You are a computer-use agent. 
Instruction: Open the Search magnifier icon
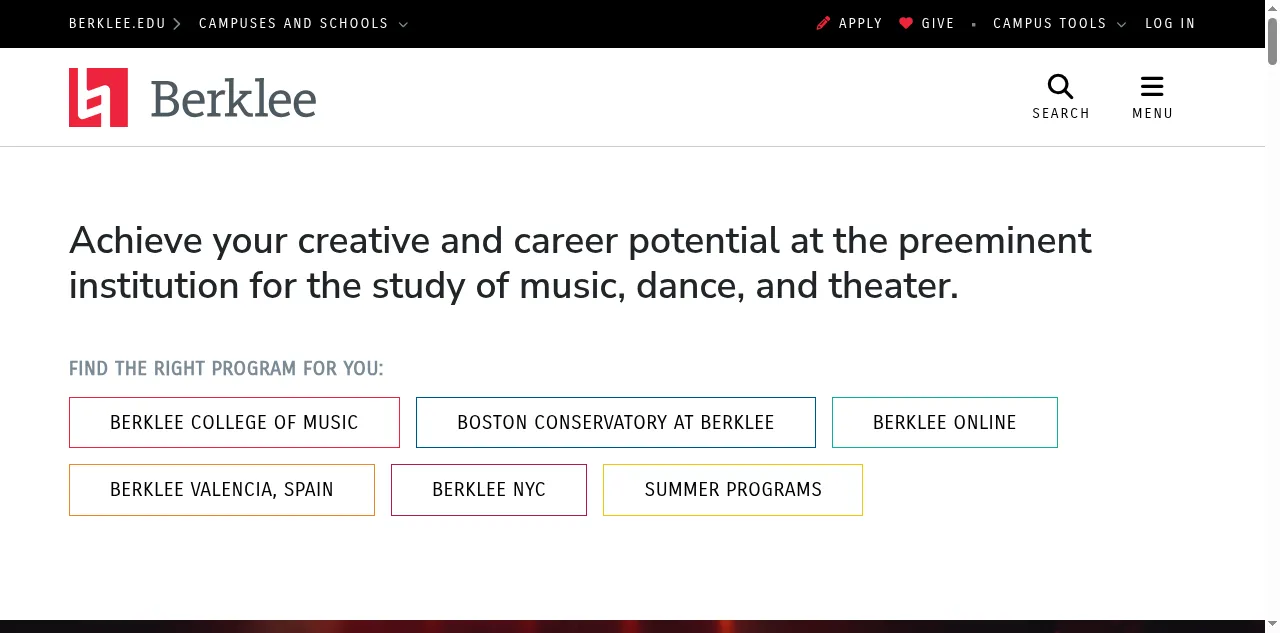tap(1060, 87)
